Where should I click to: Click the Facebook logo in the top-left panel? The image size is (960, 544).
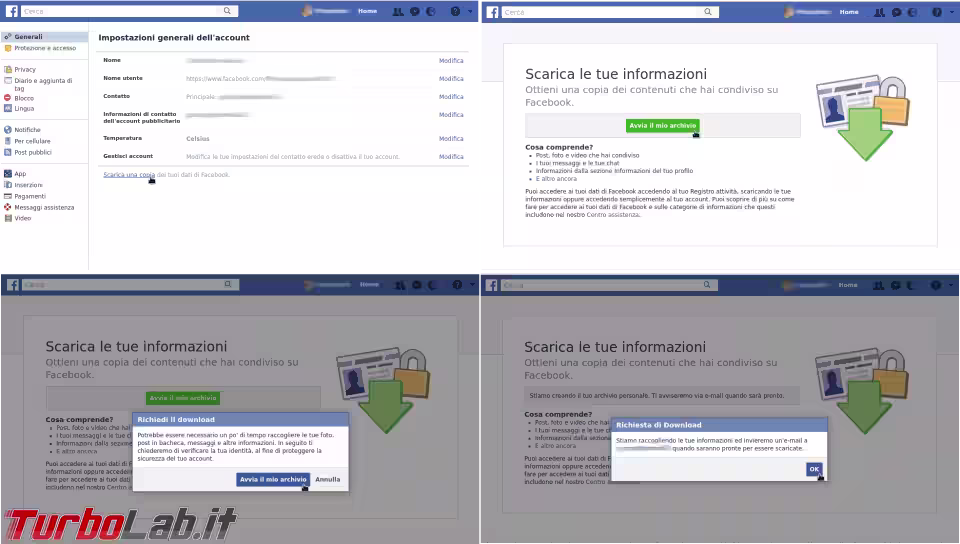point(12,11)
